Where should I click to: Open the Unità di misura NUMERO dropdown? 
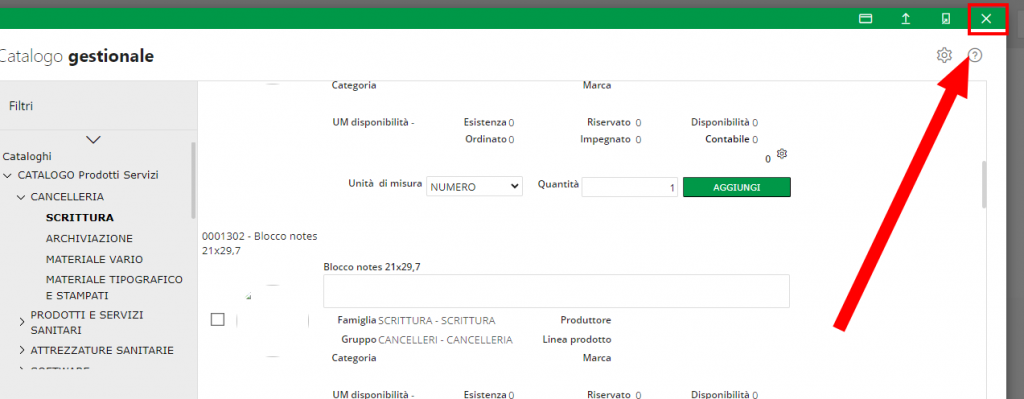(474, 187)
